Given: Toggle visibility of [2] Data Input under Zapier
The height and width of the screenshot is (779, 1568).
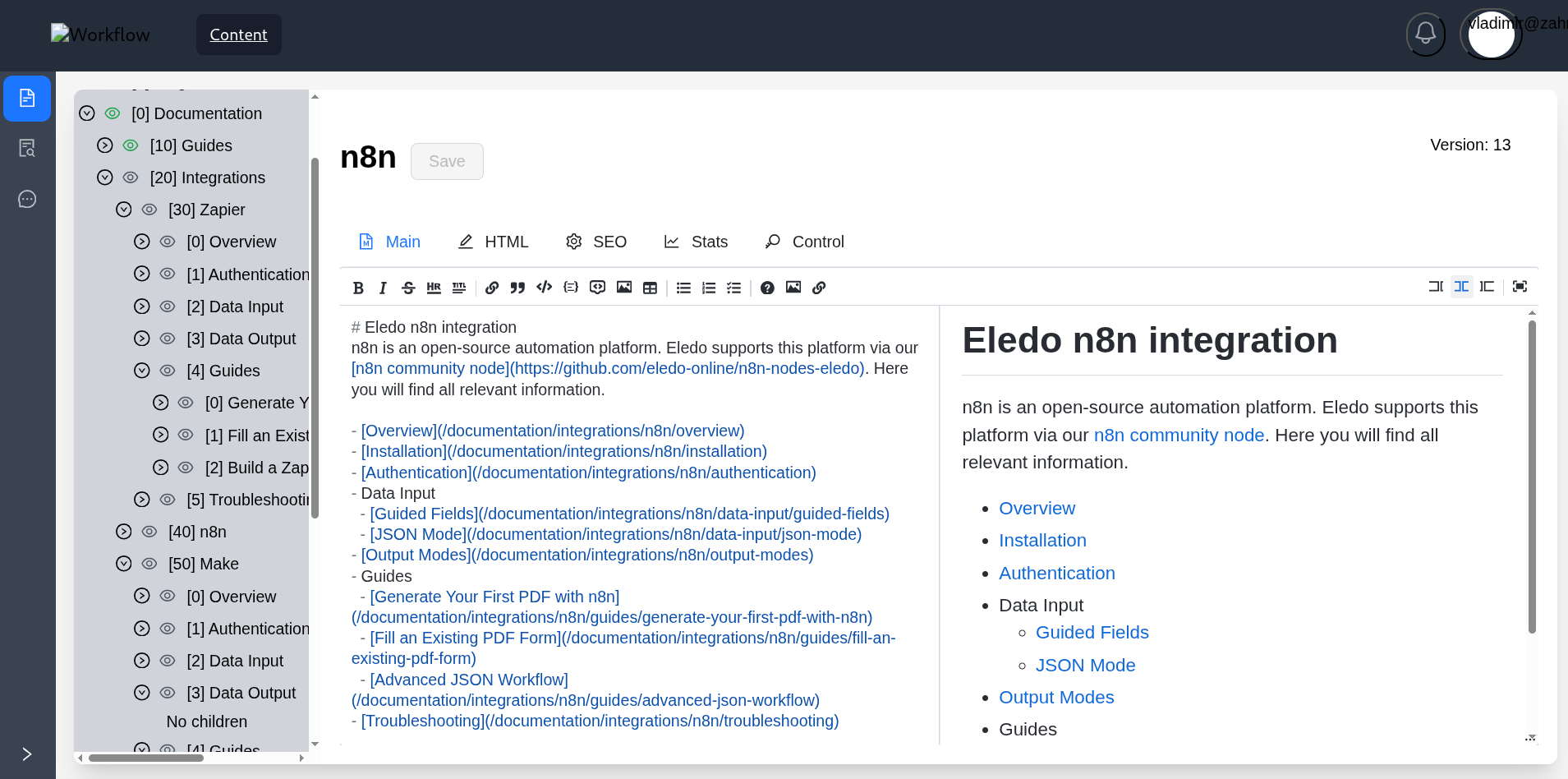Looking at the screenshot, I should tap(168, 307).
